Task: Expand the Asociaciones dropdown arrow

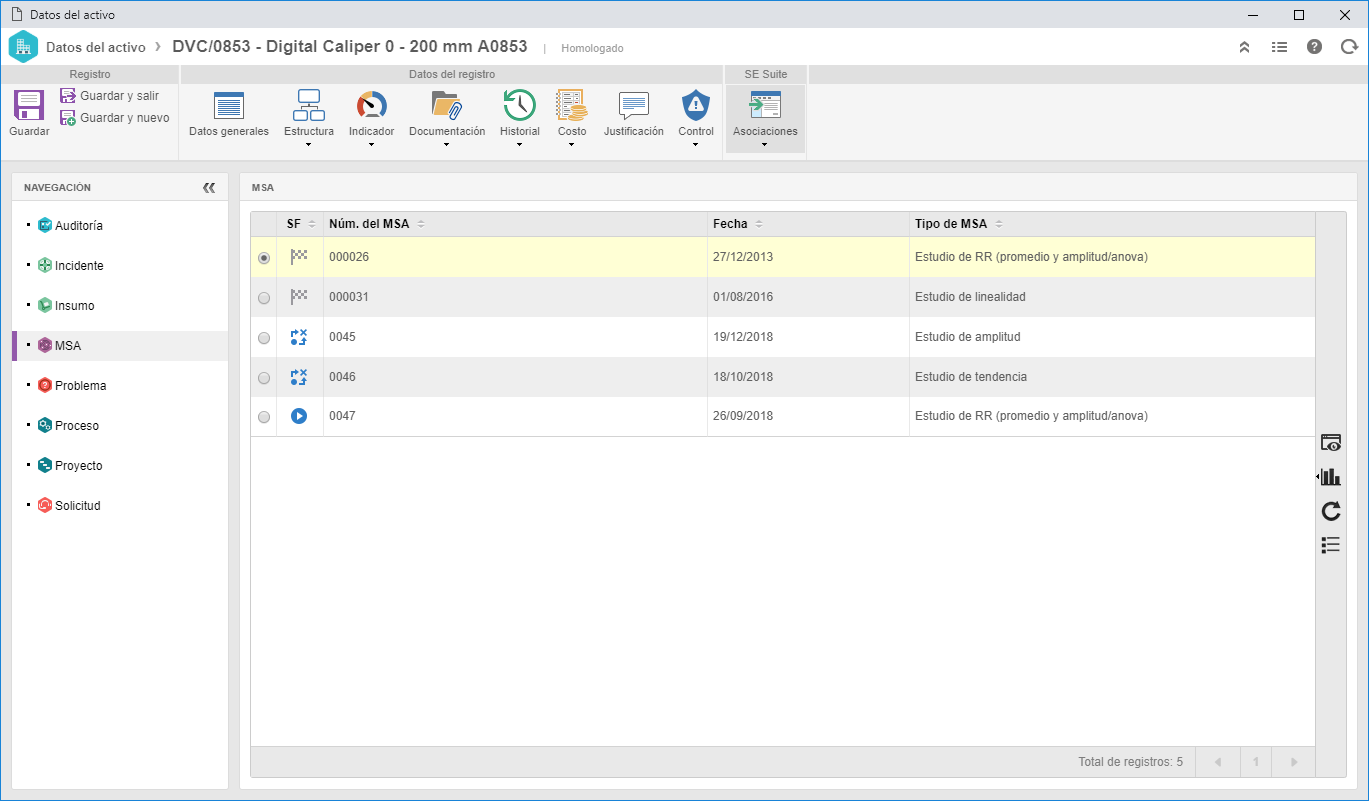Action: tap(764, 145)
